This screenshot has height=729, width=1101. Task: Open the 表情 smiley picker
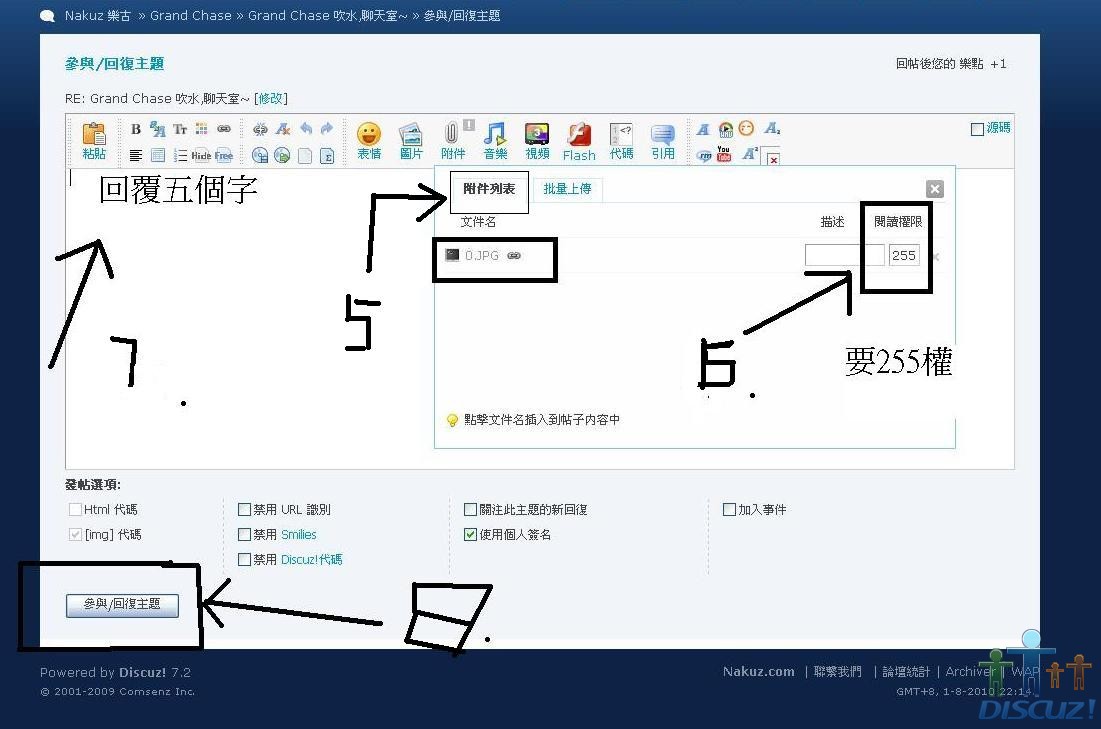point(369,140)
